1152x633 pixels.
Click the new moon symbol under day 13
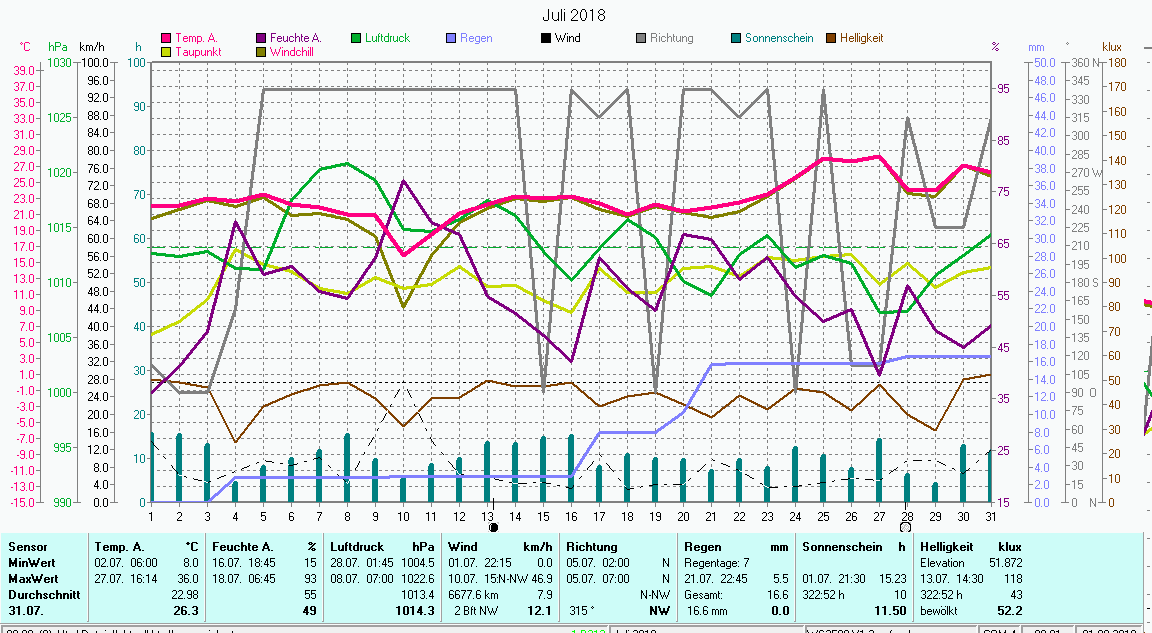tap(493, 527)
